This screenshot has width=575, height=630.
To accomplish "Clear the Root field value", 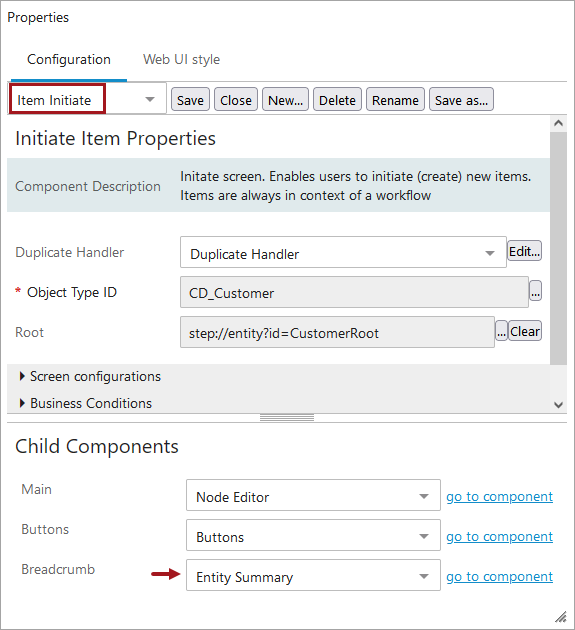I will pyautogui.click(x=525, y=331).
